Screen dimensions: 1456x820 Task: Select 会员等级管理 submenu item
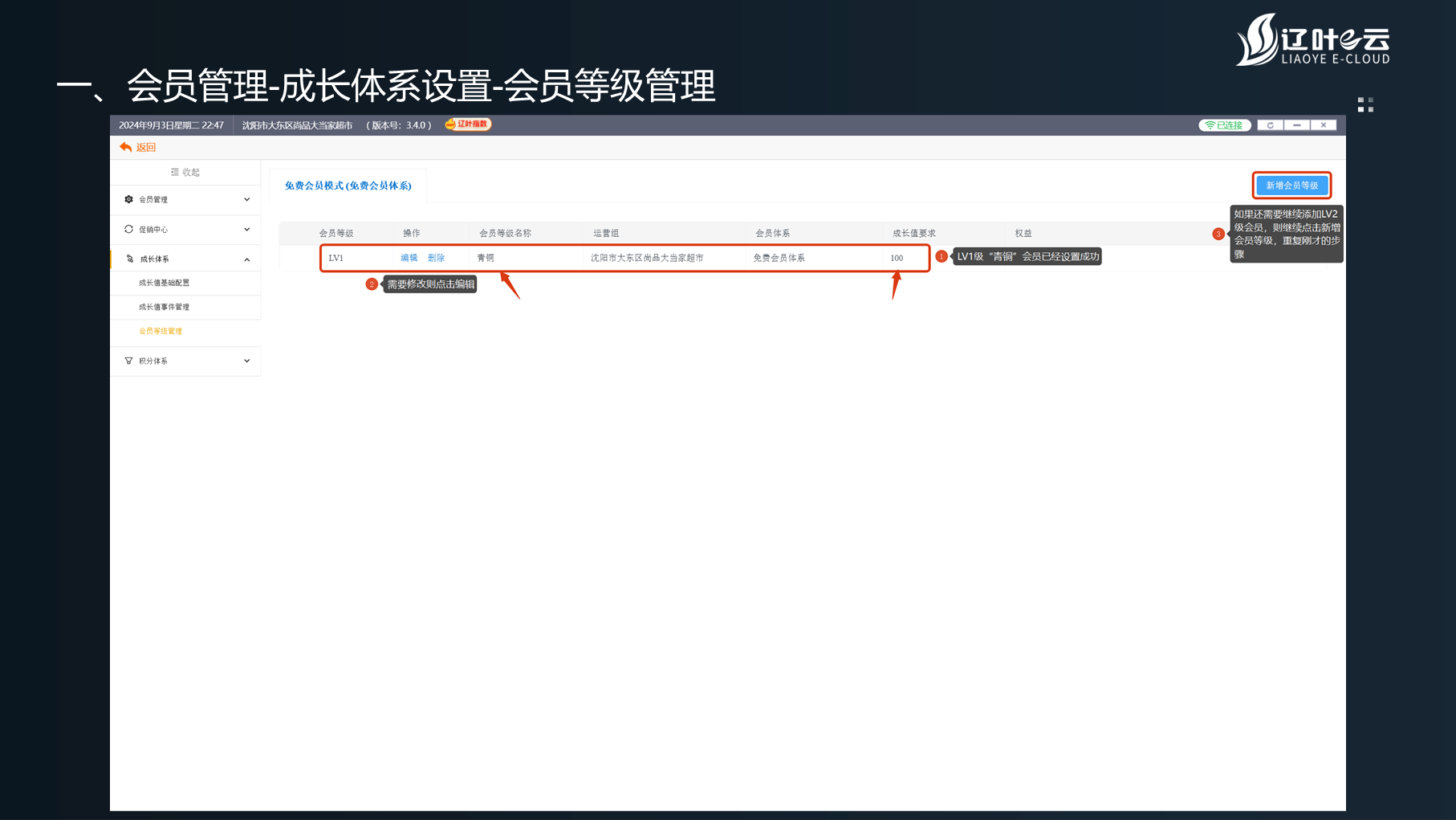tap(161, 331)
